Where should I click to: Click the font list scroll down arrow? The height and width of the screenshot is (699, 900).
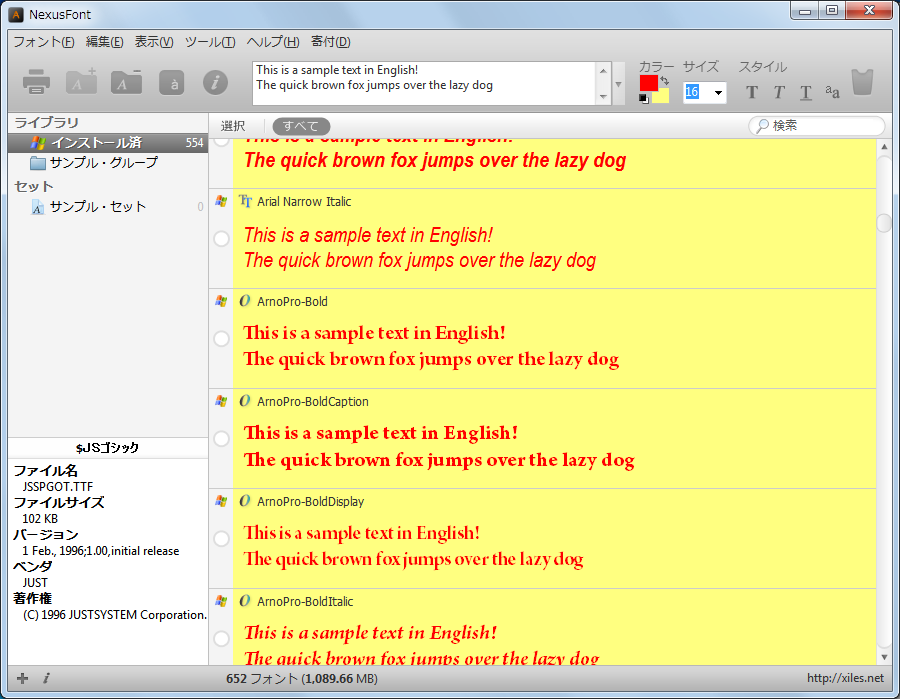tap(884, 657)
